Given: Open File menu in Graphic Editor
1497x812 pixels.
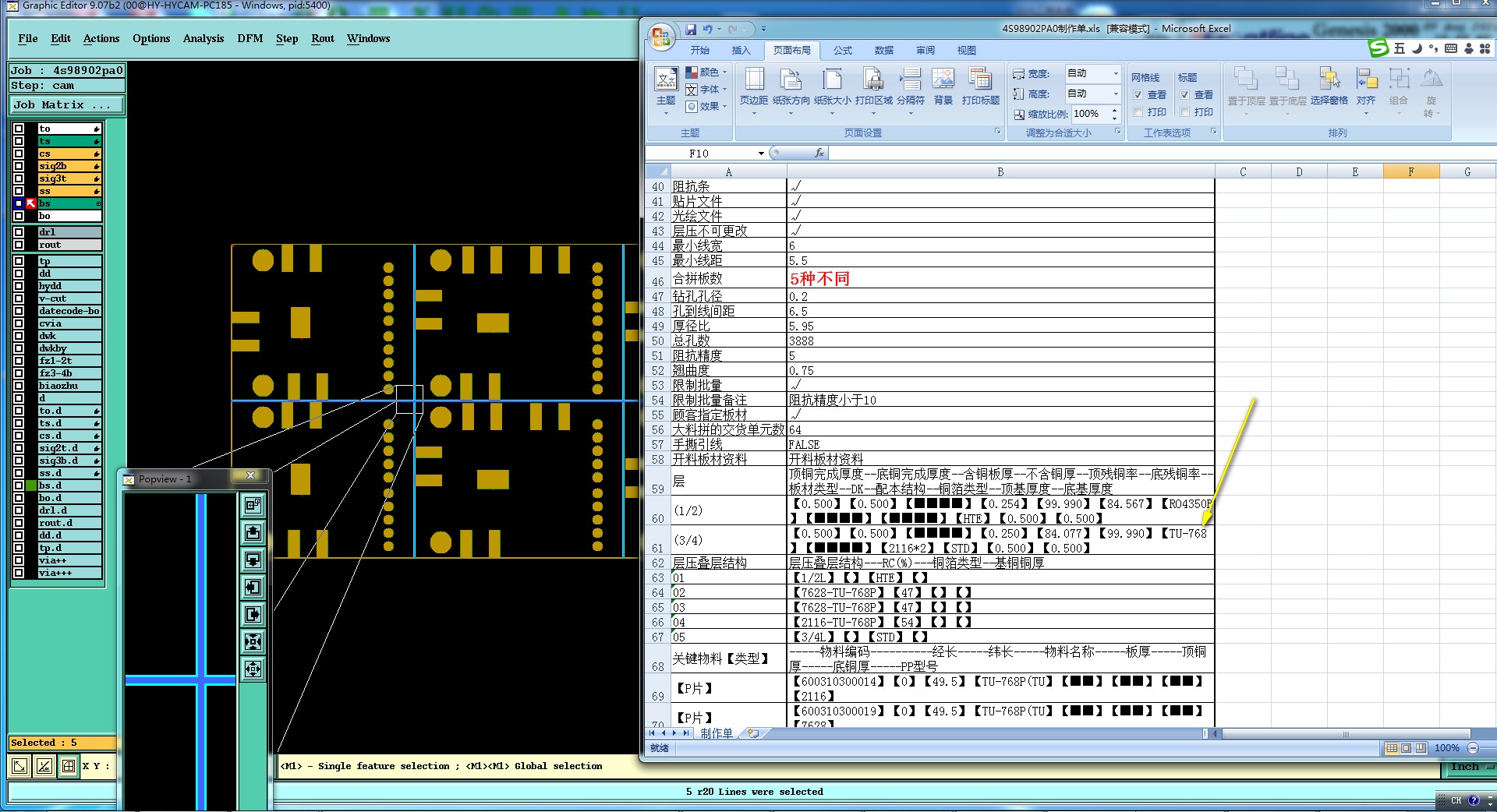Looking at the screenshot, I should point(28,38).
